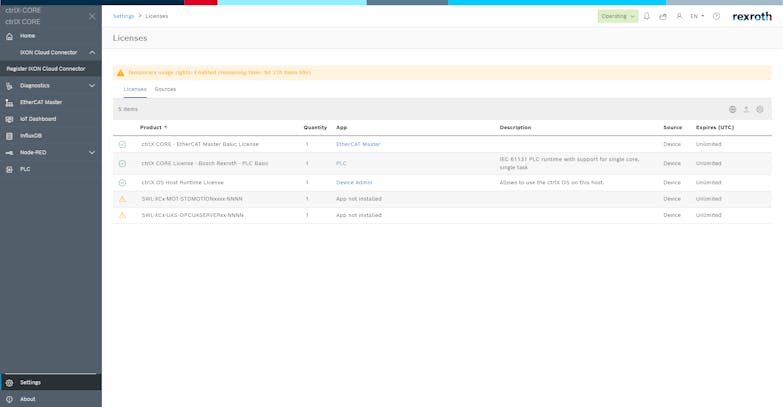Open the EN language dropdown
This screenshot has height=407, width=783.
coord(696,16)
